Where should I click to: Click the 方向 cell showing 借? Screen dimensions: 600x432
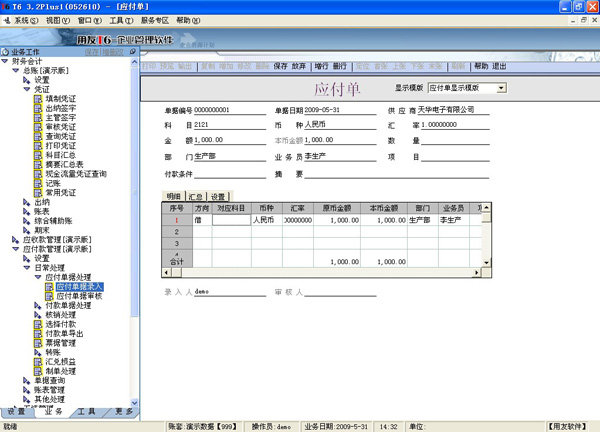(x=202, y=220)
